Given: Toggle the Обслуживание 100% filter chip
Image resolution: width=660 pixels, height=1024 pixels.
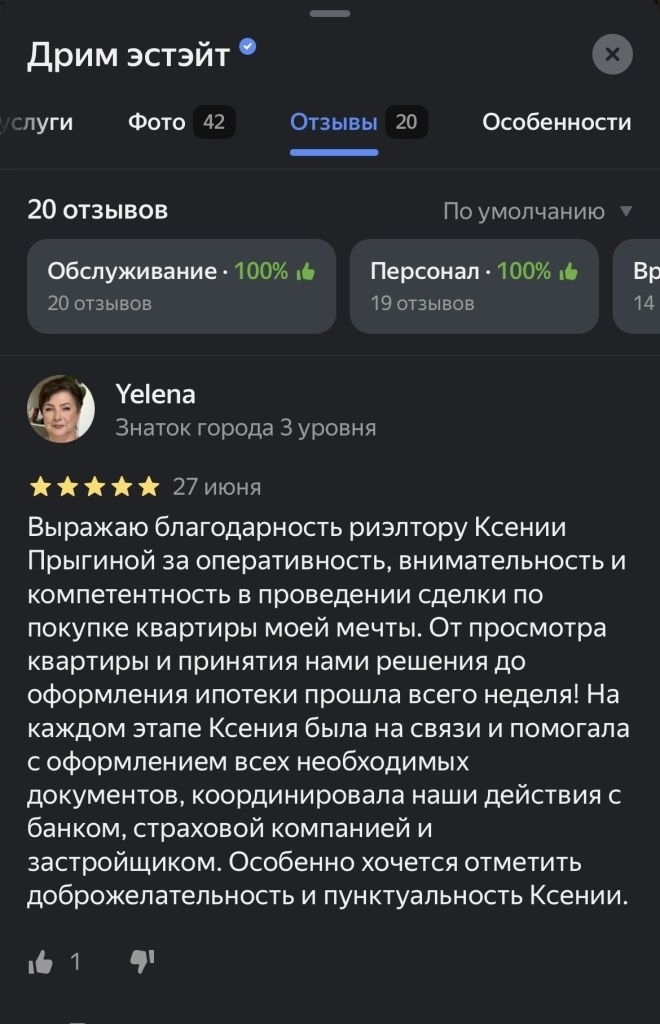Looking at the screenshot, I should tap(180, 286).
